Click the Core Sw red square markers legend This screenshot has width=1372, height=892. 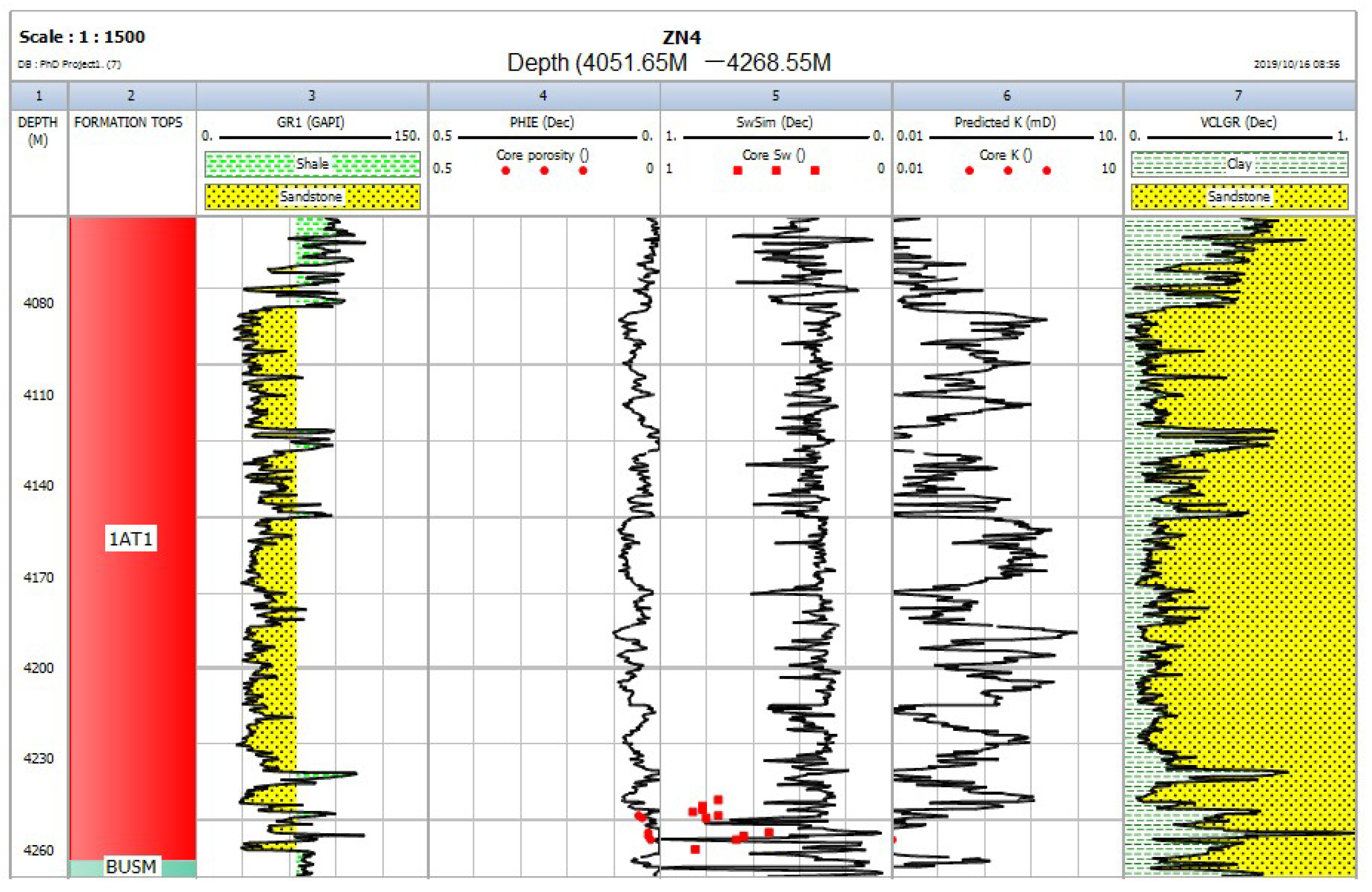(776, 170)
